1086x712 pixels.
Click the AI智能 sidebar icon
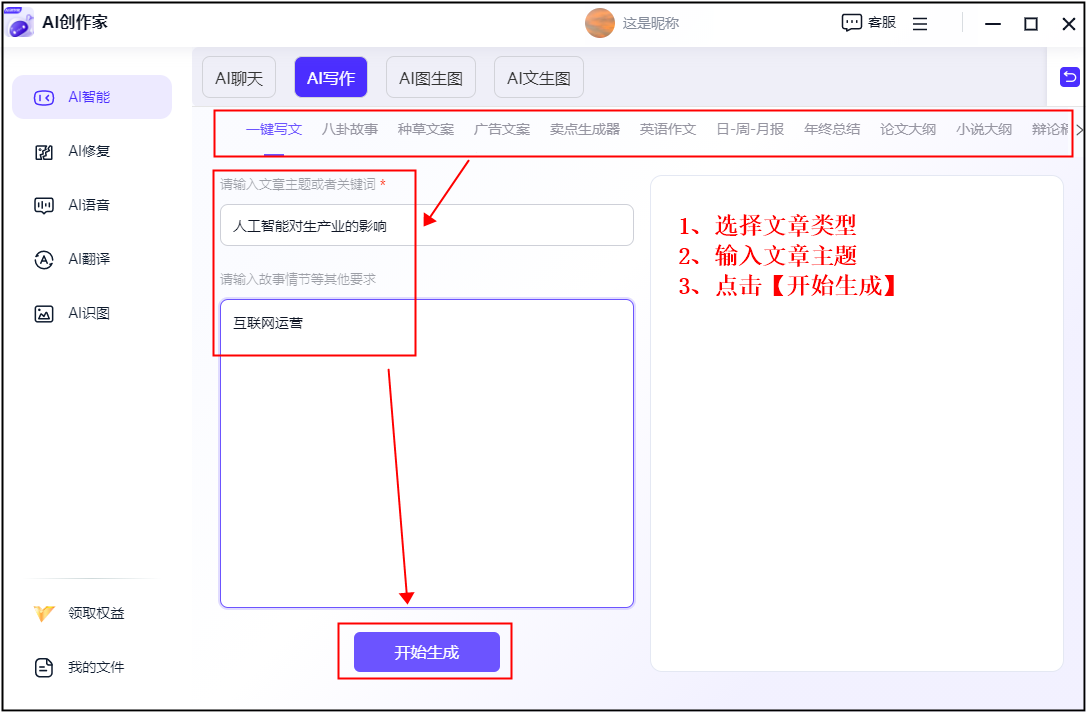(44, 98)
